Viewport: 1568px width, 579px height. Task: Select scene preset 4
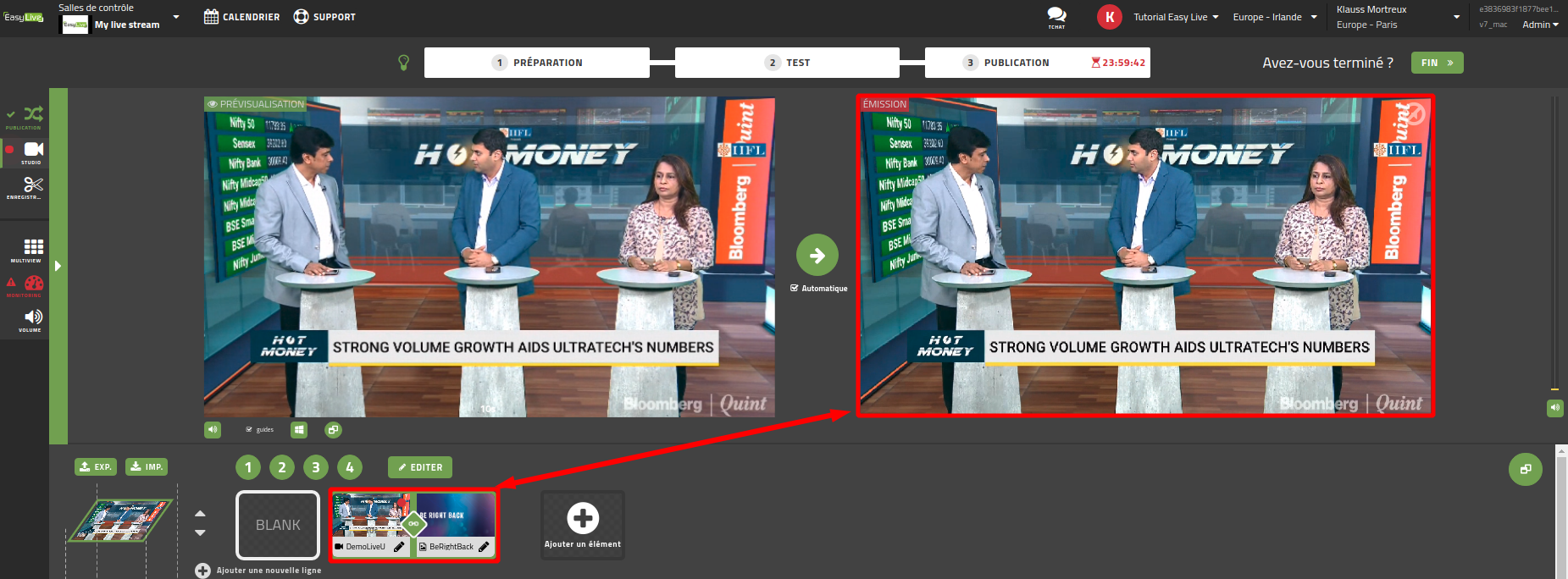pos(350,467)
